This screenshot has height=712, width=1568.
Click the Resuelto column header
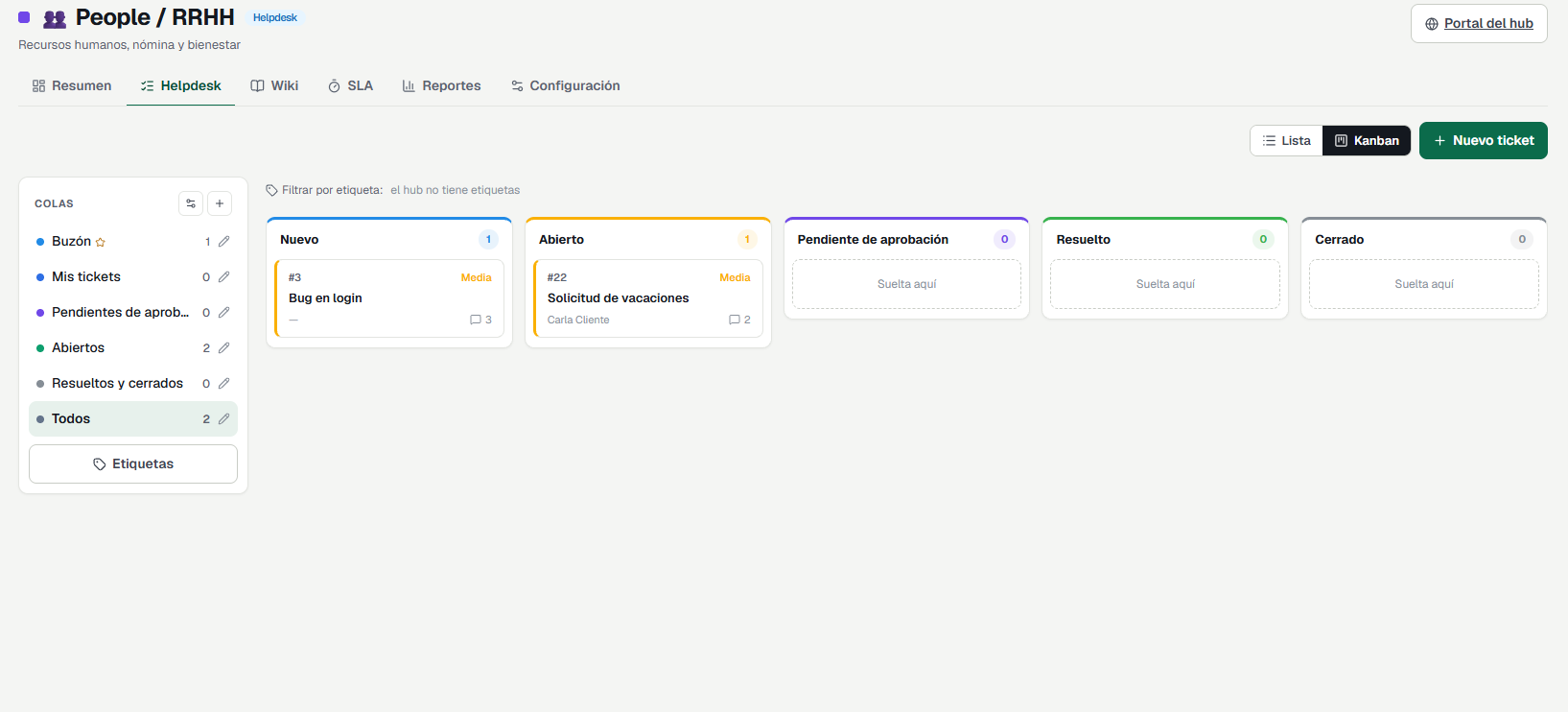coord(1165,240)
